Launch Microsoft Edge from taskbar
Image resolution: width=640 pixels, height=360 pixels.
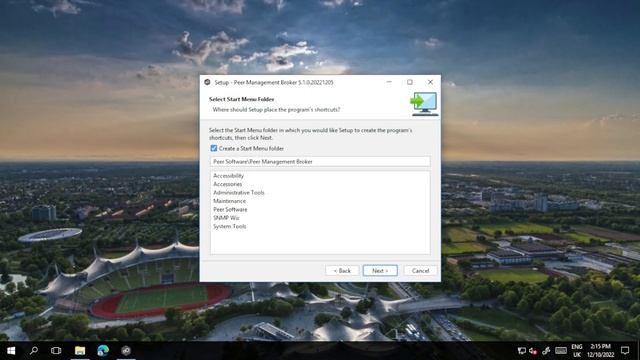[103, 351]
